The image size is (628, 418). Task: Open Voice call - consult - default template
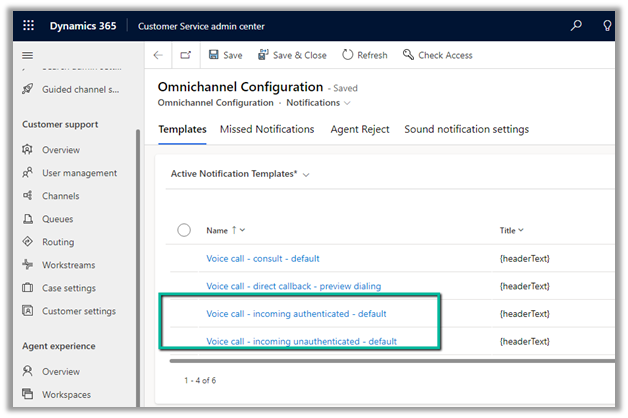click(x=262, y=258)
